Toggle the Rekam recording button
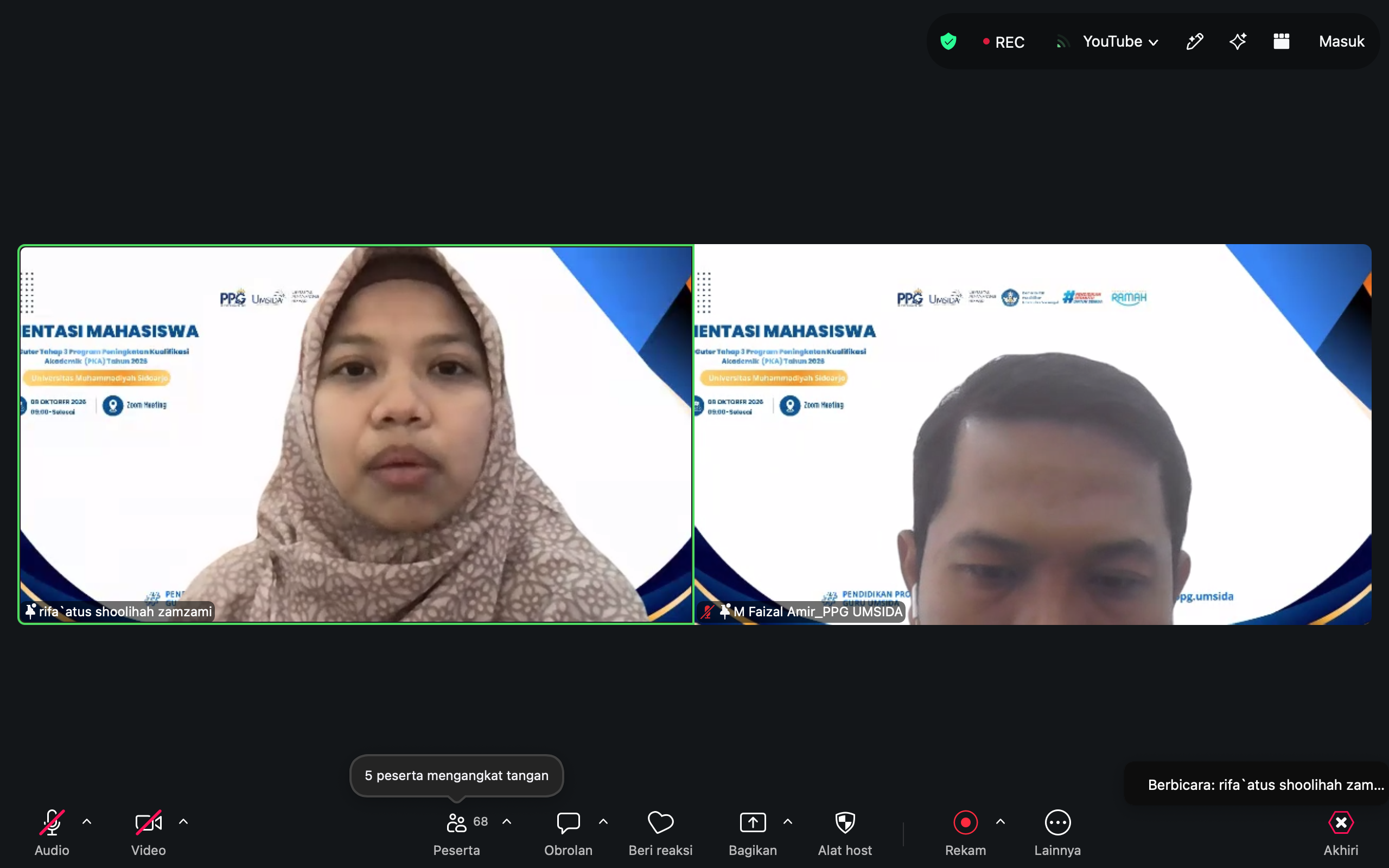Image resolution: width=1389 pixels, height=868 pixels. [965, 832]
